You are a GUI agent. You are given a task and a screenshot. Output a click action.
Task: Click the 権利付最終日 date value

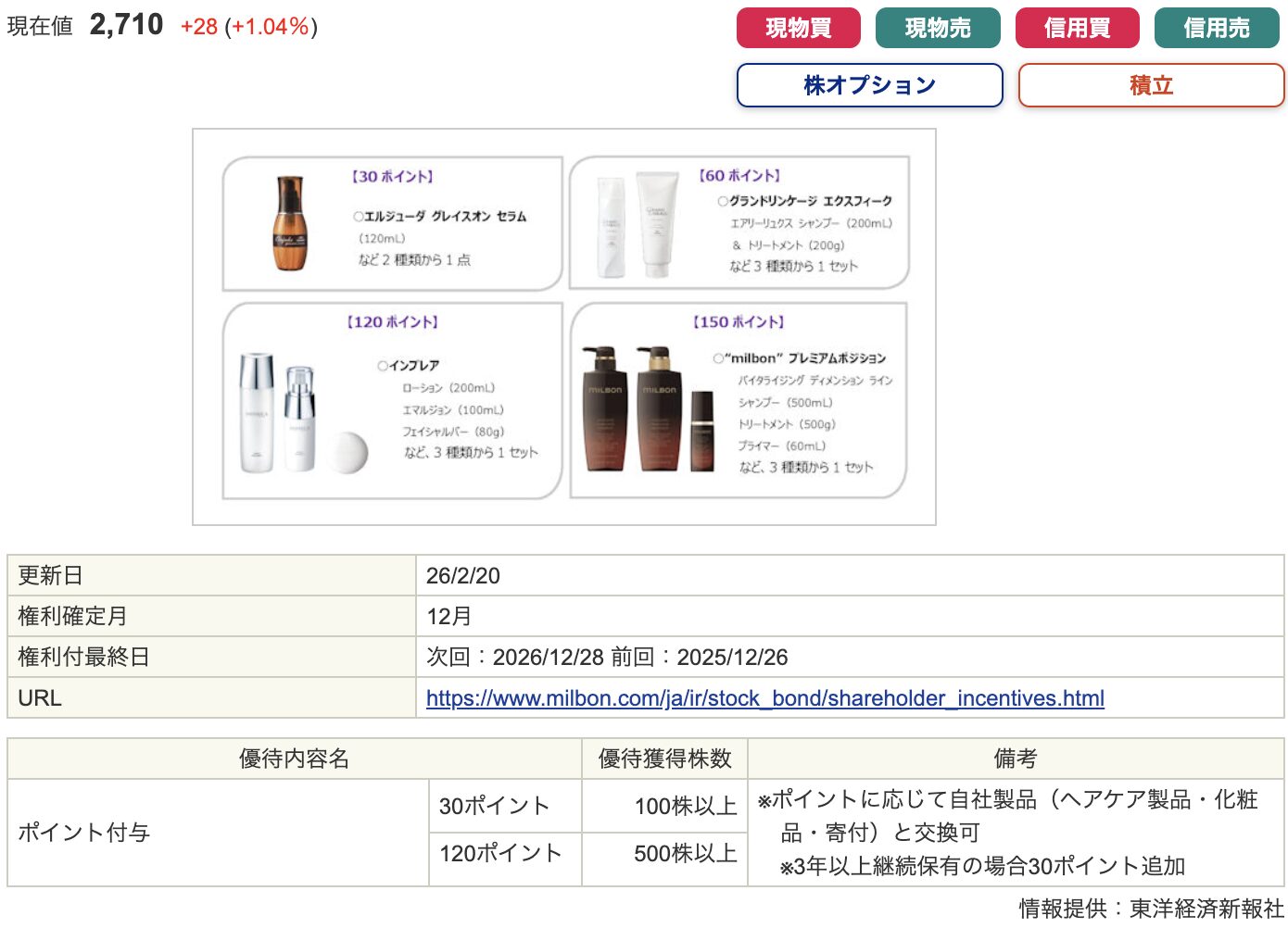[606, 658]
